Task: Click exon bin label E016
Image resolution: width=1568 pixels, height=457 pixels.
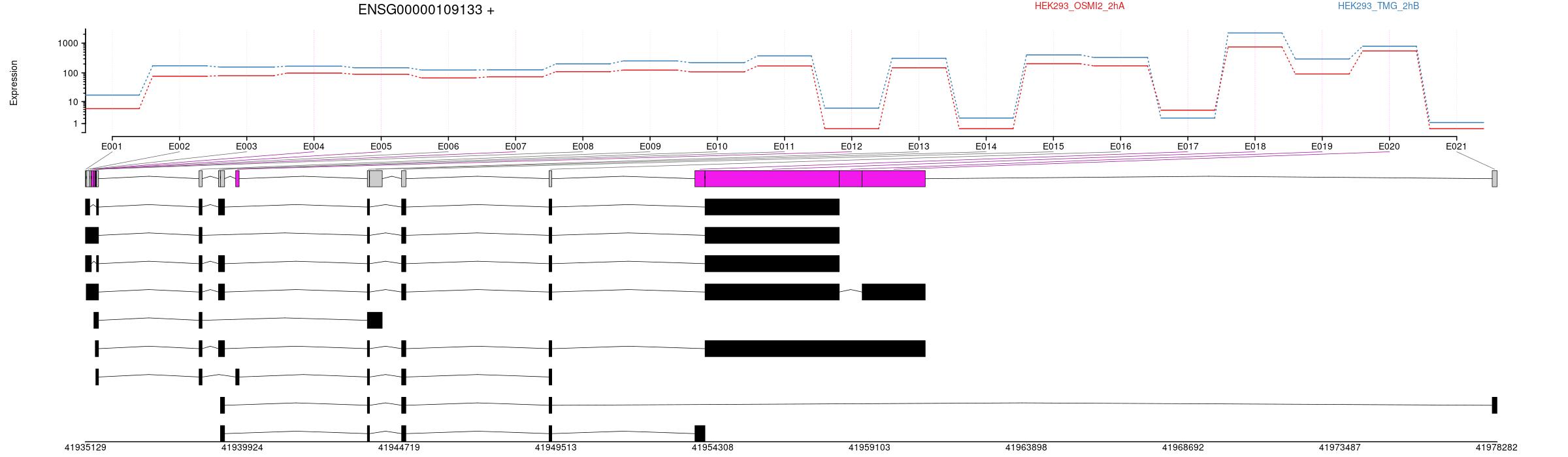Action: coord(1120,146)
